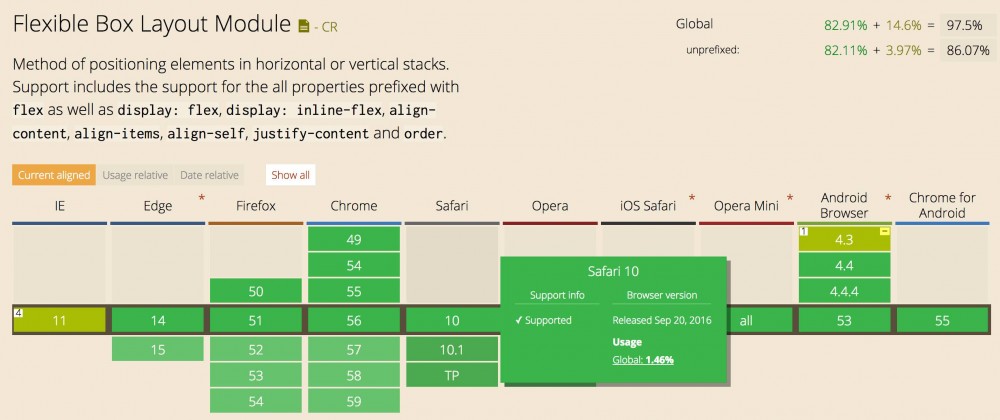Select the Chrome column header
Screen dimensions: 1000x420
[x=354, y=206]
